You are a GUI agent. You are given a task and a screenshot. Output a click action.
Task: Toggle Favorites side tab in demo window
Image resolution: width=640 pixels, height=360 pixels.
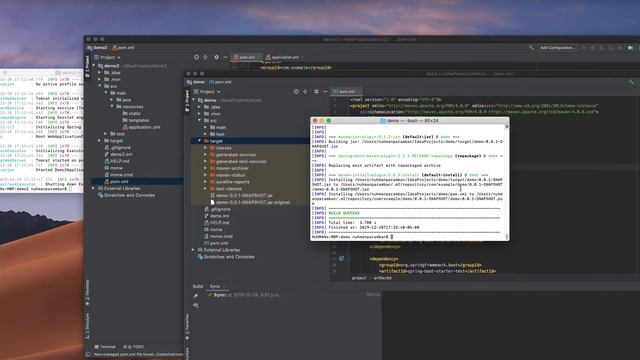click(x=187, y=327)
